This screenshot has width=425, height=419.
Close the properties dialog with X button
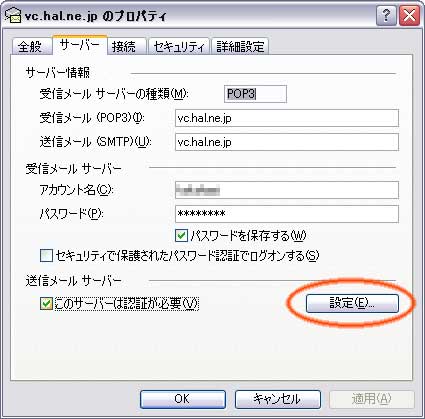(x=409, y=16)
